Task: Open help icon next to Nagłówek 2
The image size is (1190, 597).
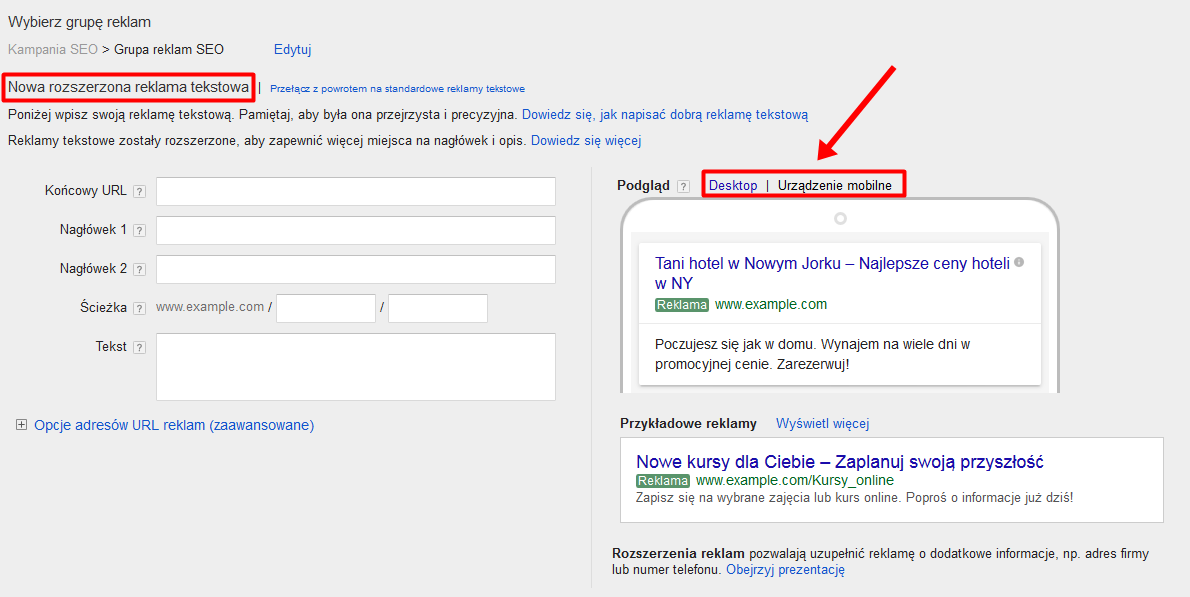Action: coord(139,269)
